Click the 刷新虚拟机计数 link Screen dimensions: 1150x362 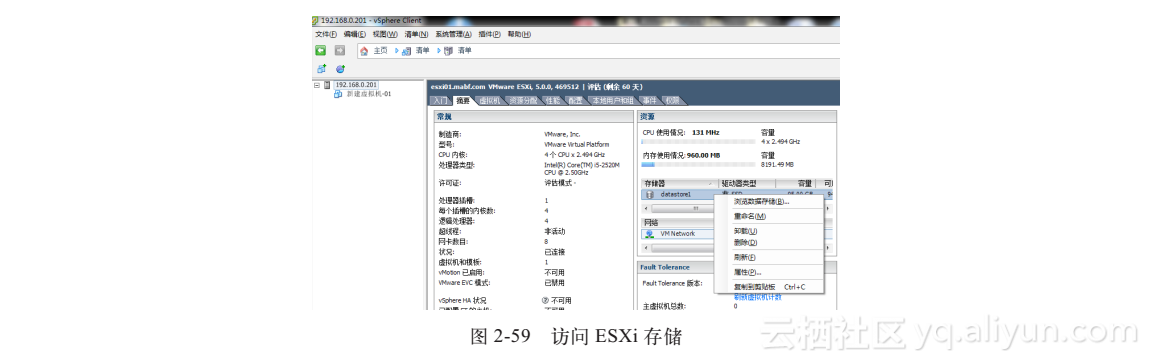[x=758, y=297]
